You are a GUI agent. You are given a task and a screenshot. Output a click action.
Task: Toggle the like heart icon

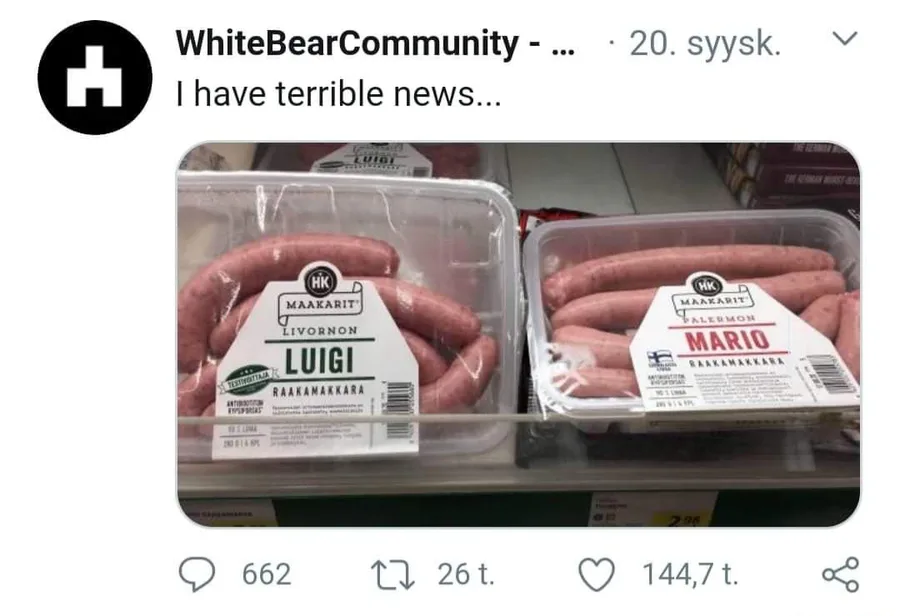pyautogui.click(x=596, y=575)
